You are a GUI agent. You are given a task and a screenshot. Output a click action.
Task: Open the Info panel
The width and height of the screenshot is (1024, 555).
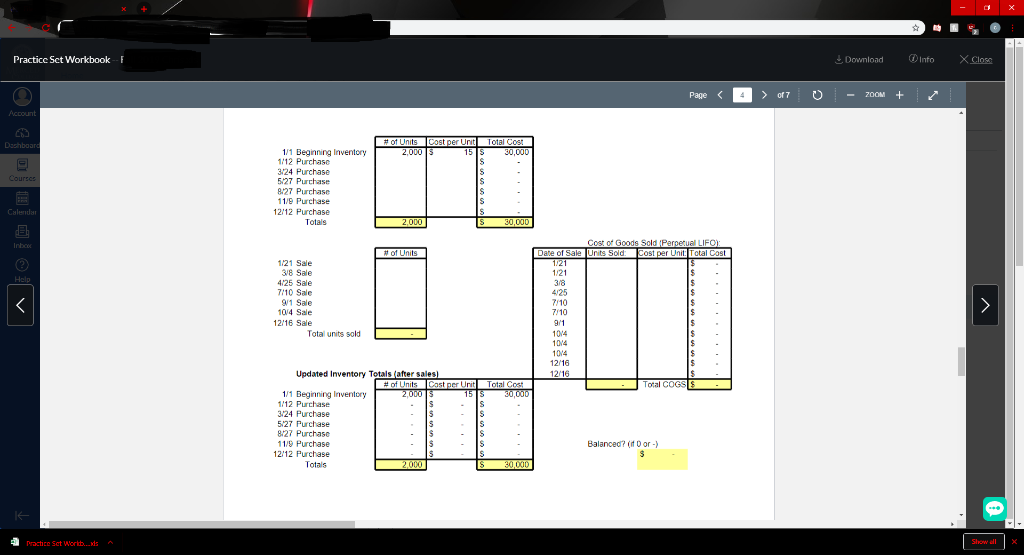pyautogui.click(x=921, y=59)
